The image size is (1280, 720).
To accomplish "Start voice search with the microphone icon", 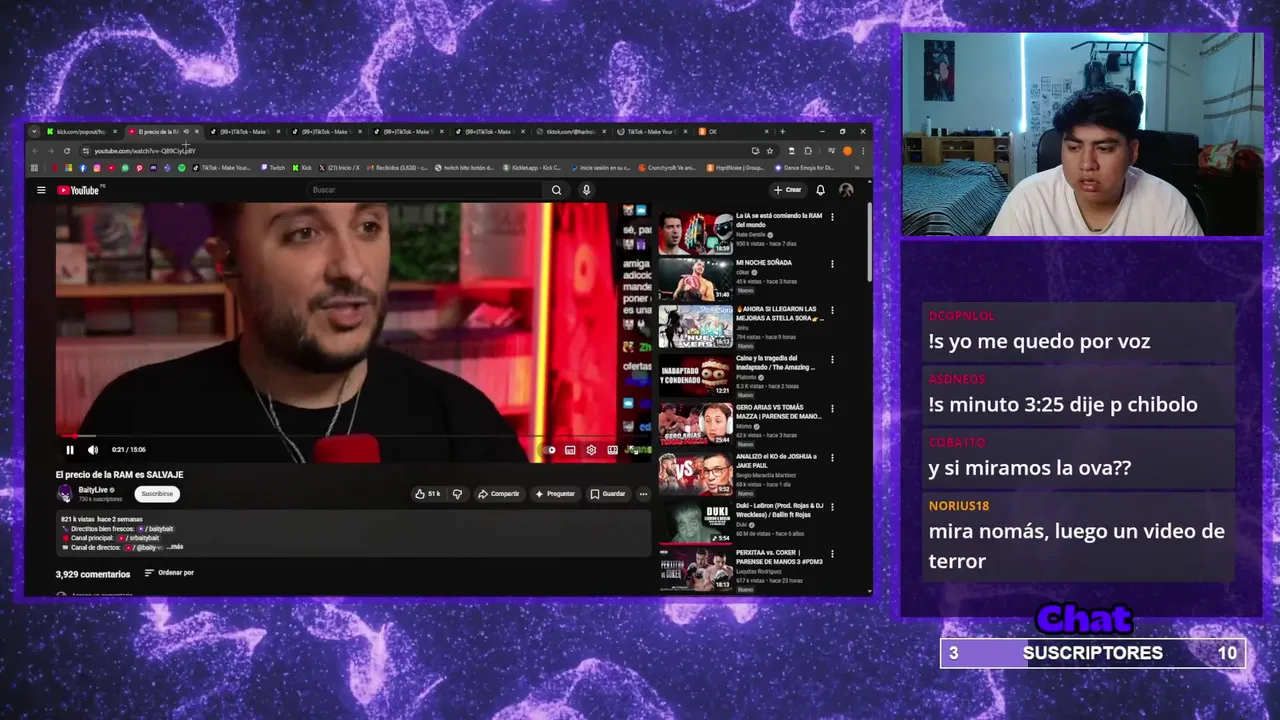I will coord(586,190).
